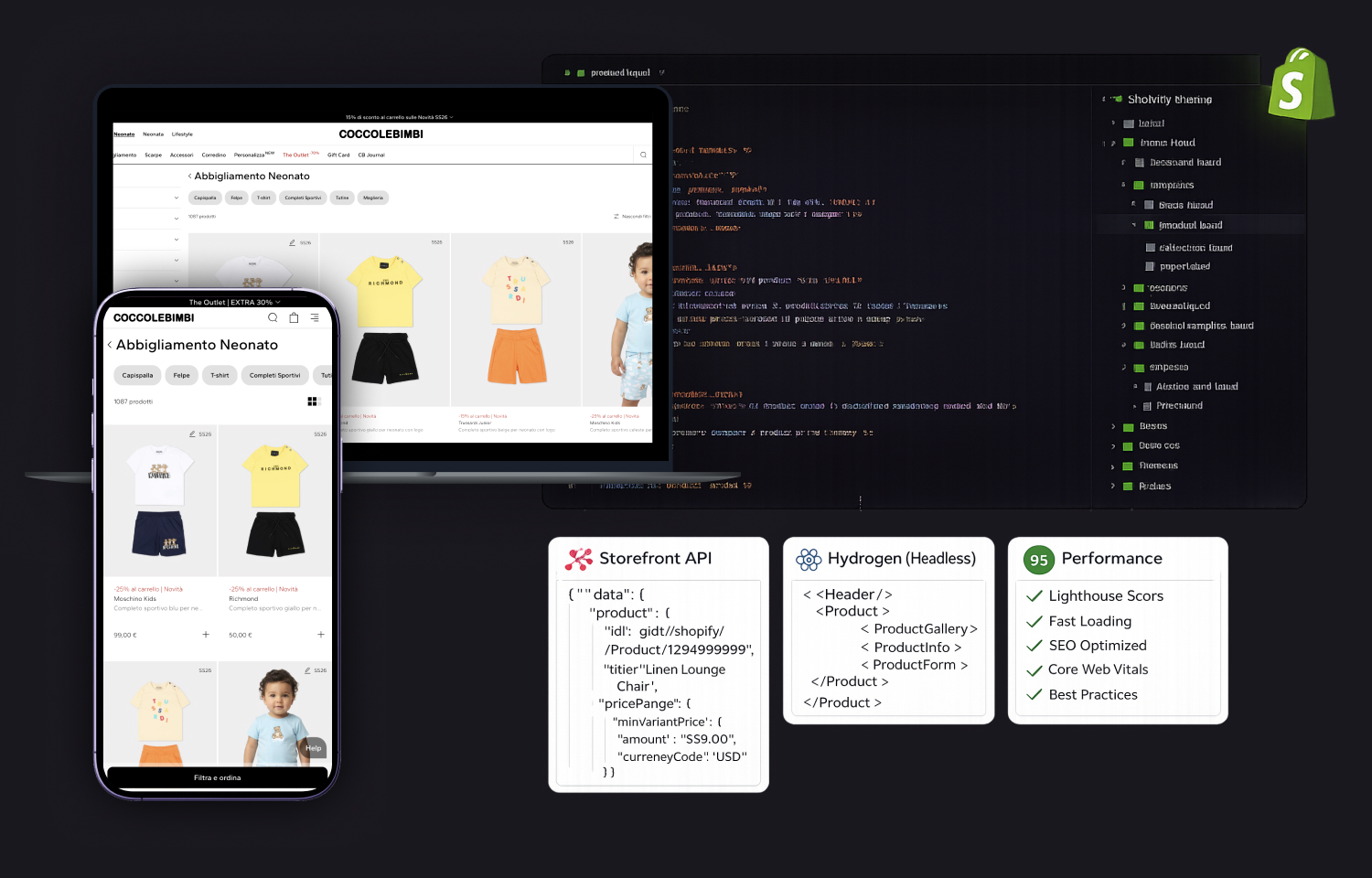Filter by Felpe on the laptop
This screenshot has height=878, width=1372.
[237, 198]
